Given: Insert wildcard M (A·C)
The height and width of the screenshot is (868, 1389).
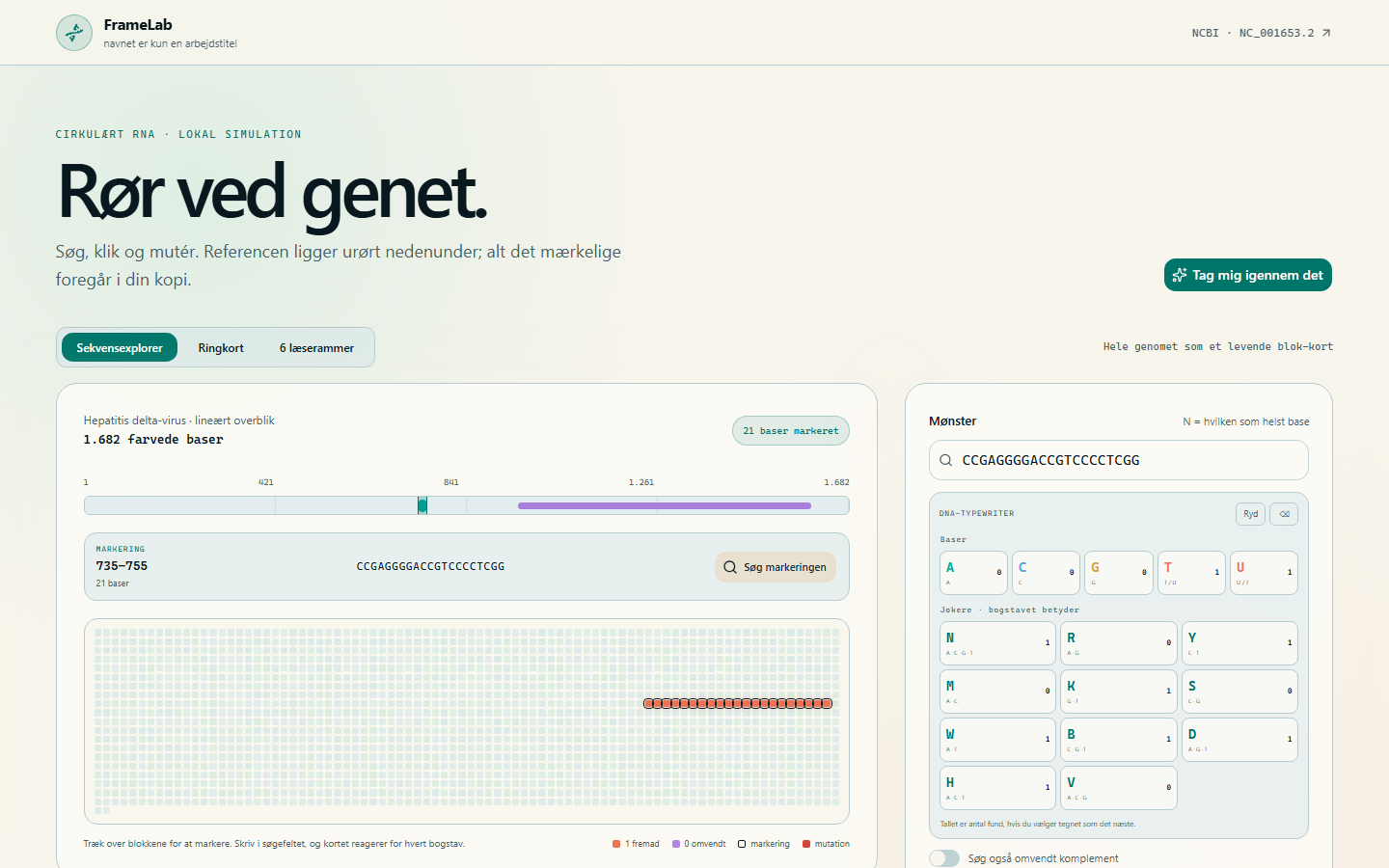Looking at the screenshot, I should [x=997, y=692].
